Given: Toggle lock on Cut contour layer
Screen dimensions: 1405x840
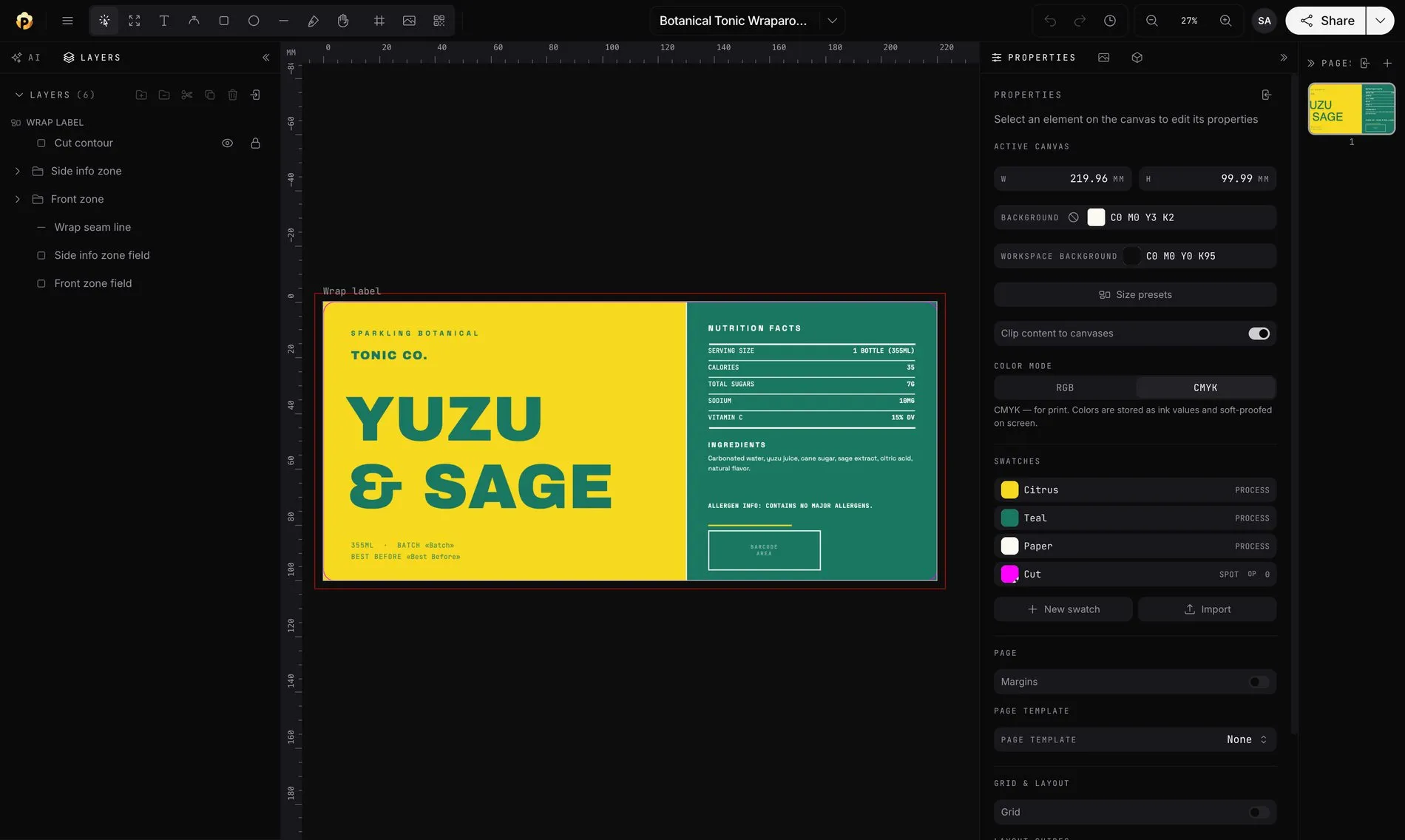Looking at the screenshot, I should (255, 143).
